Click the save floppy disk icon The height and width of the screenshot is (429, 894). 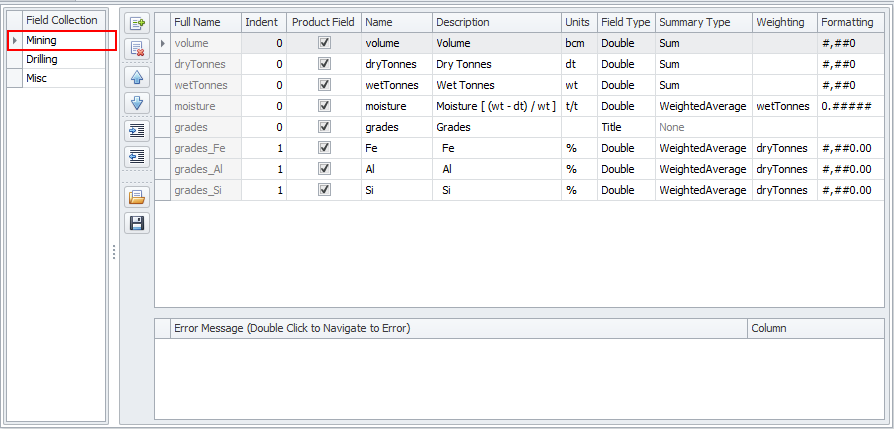coord(137,222)
